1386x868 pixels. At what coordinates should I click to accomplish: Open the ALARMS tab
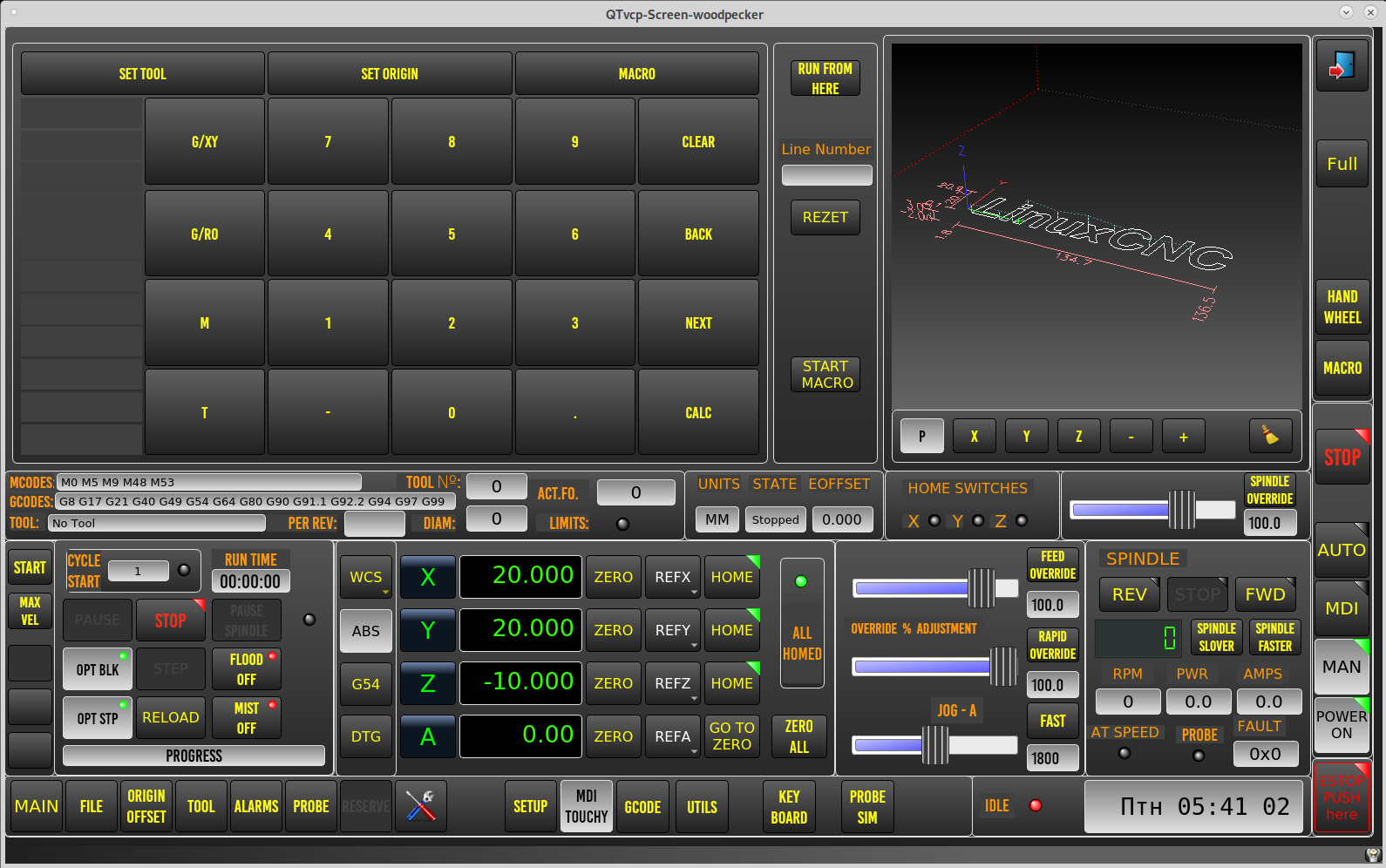[256, 806]
